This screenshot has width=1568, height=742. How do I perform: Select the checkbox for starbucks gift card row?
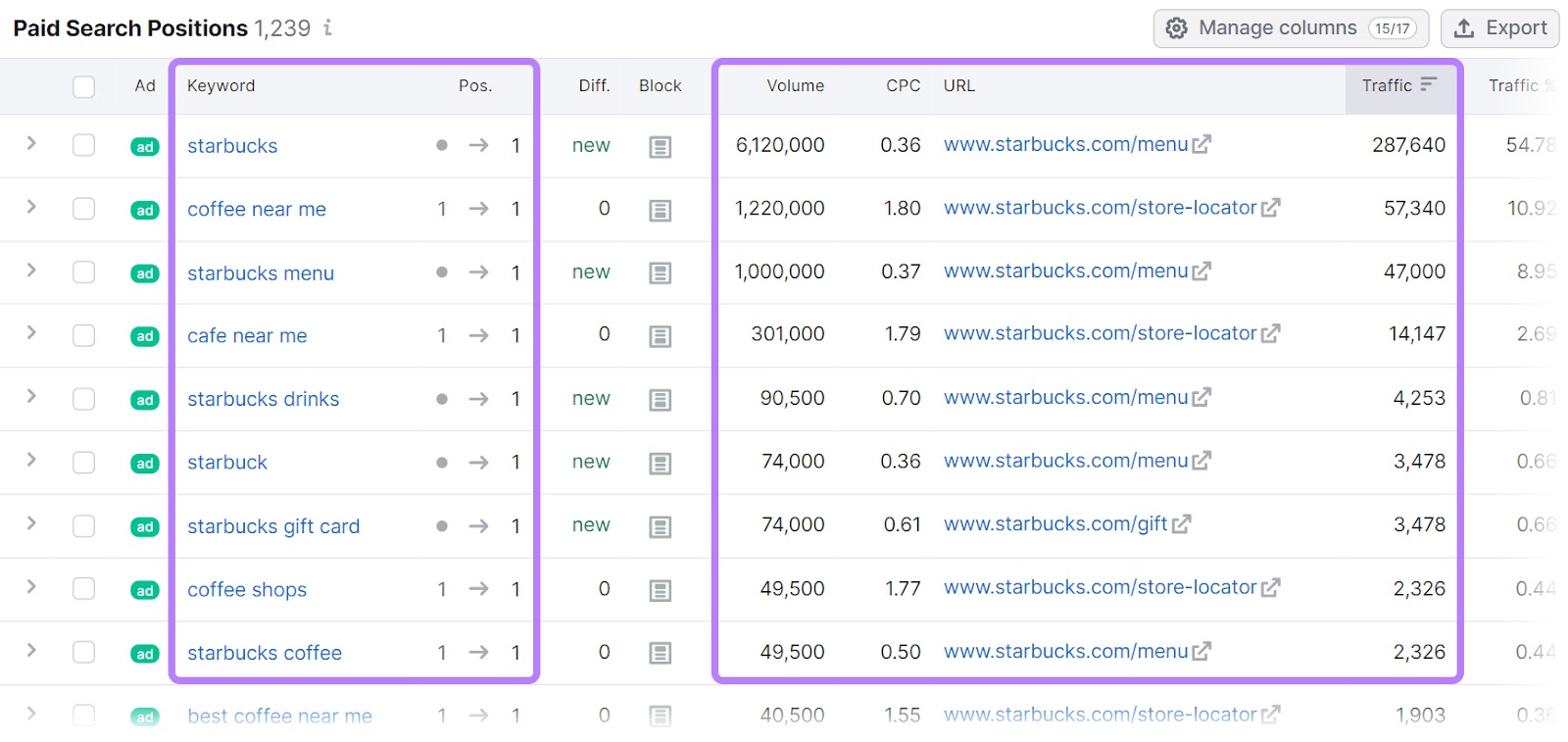(84, 526)
